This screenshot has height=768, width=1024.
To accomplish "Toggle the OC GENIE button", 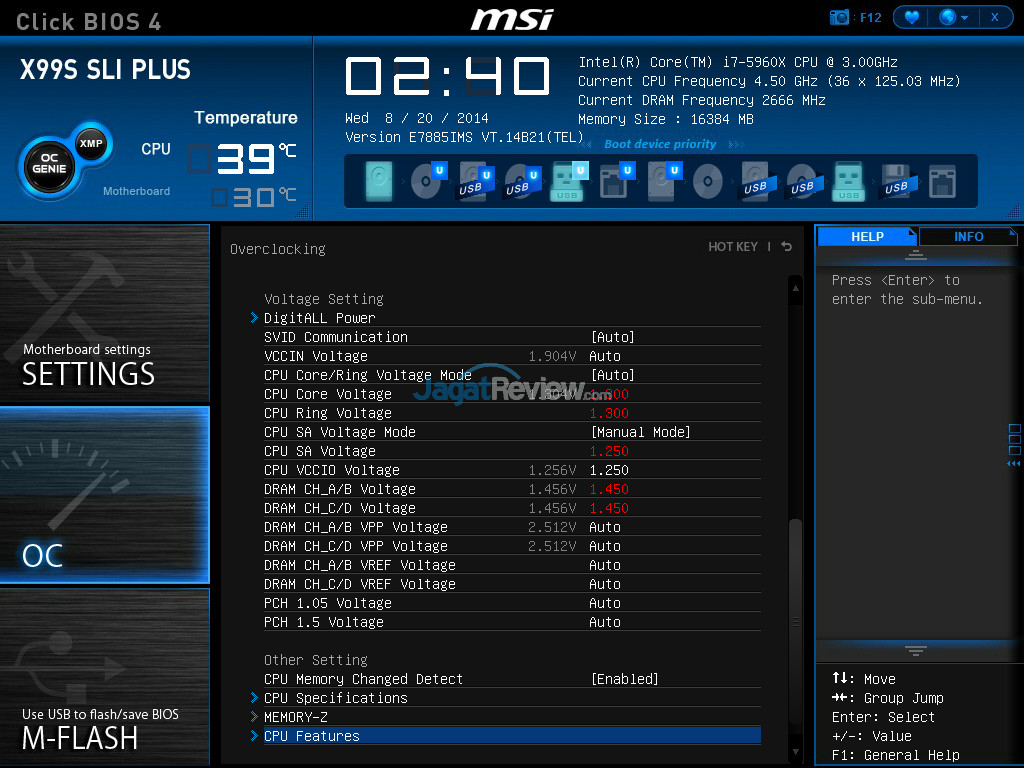I will [x=50, y=168].
